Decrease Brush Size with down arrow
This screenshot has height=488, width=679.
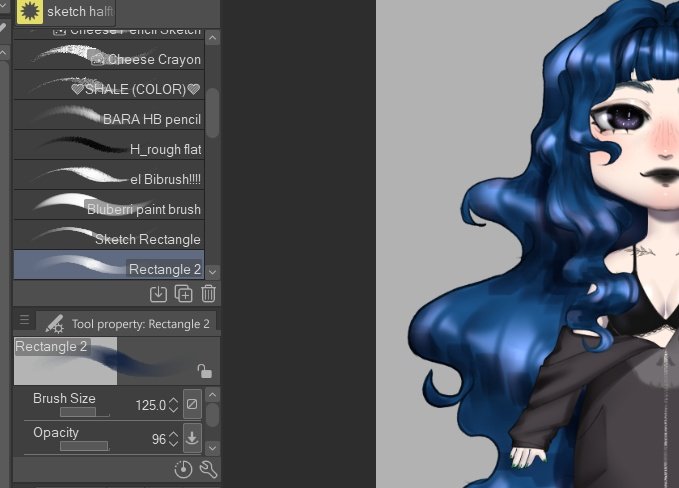174,409
